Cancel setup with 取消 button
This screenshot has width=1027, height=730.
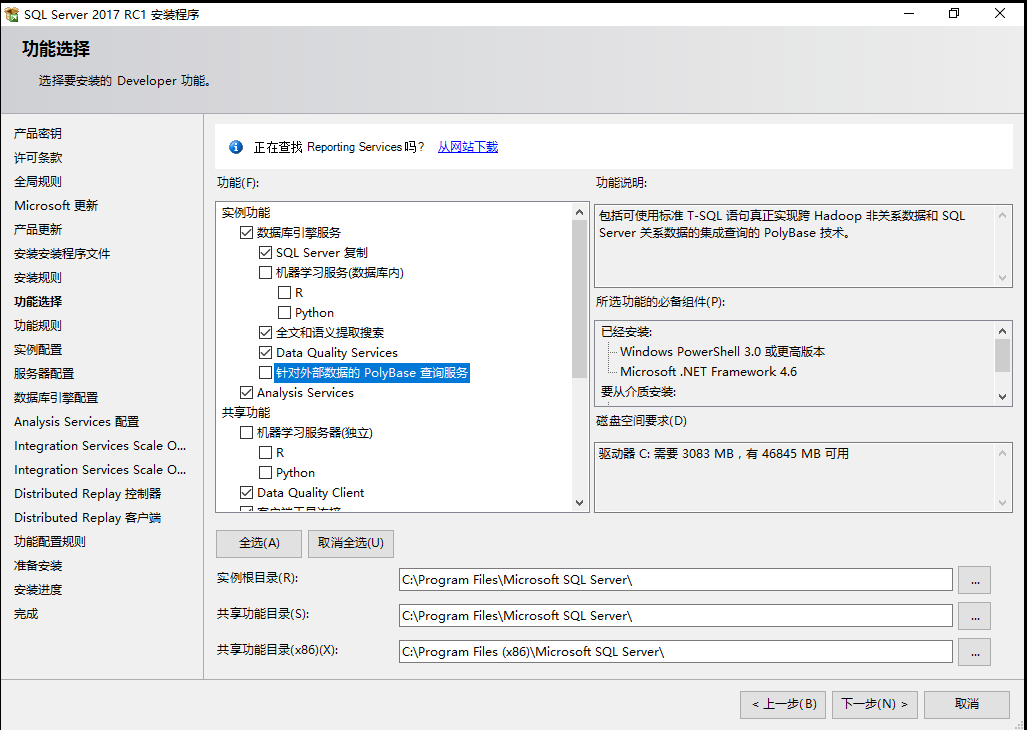pyautogui.click(x=966, y=704)
